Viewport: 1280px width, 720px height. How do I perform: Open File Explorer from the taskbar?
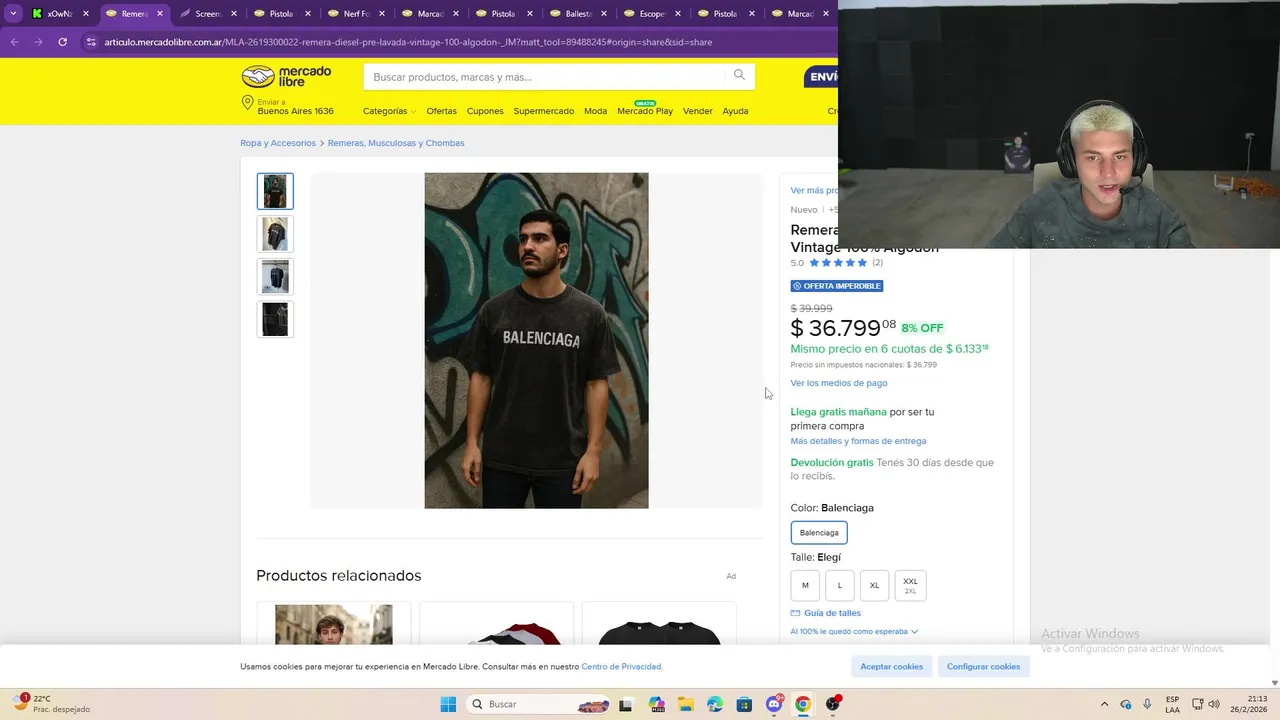[686, 704]
